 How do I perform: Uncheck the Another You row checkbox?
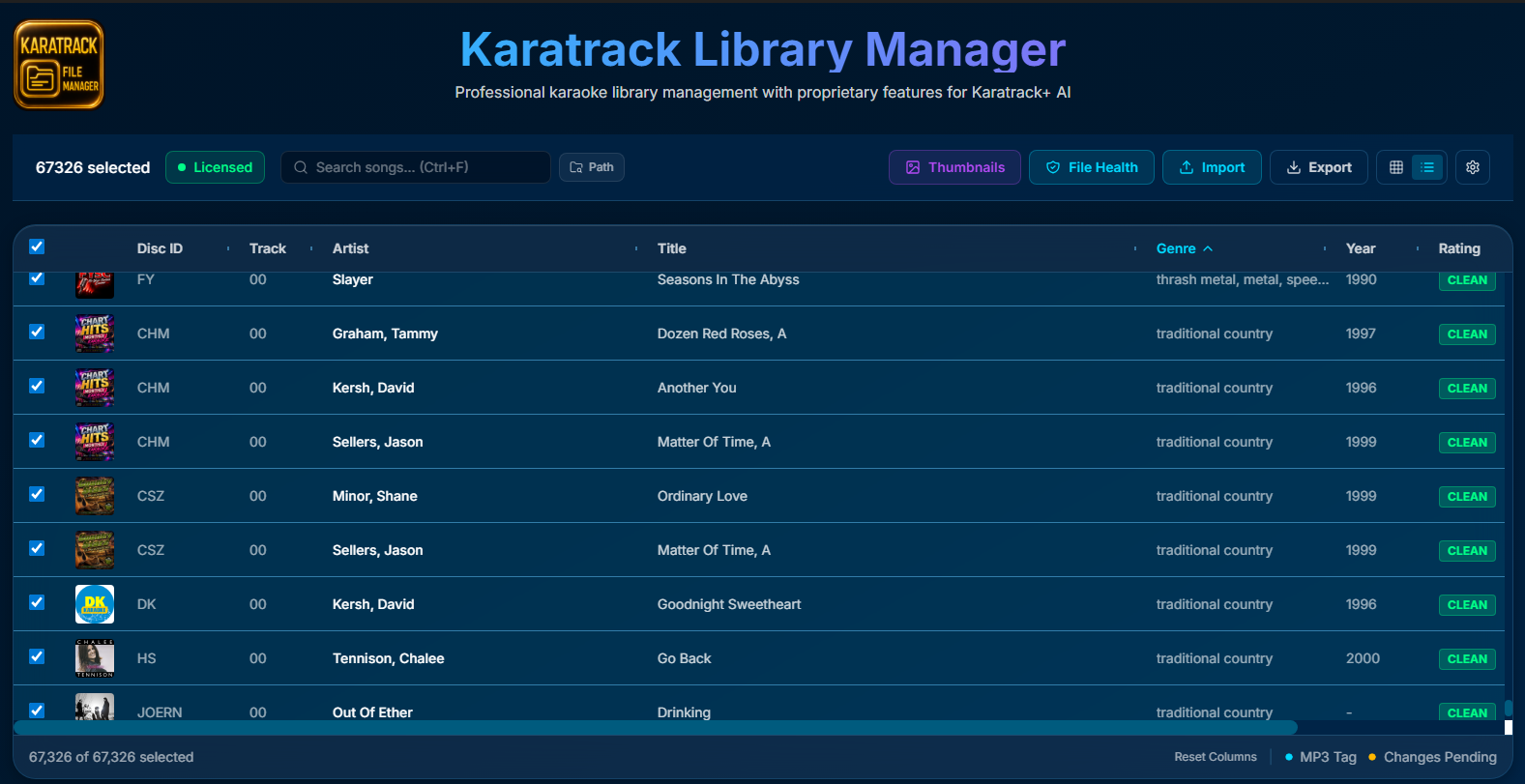(x=37, y=386)
